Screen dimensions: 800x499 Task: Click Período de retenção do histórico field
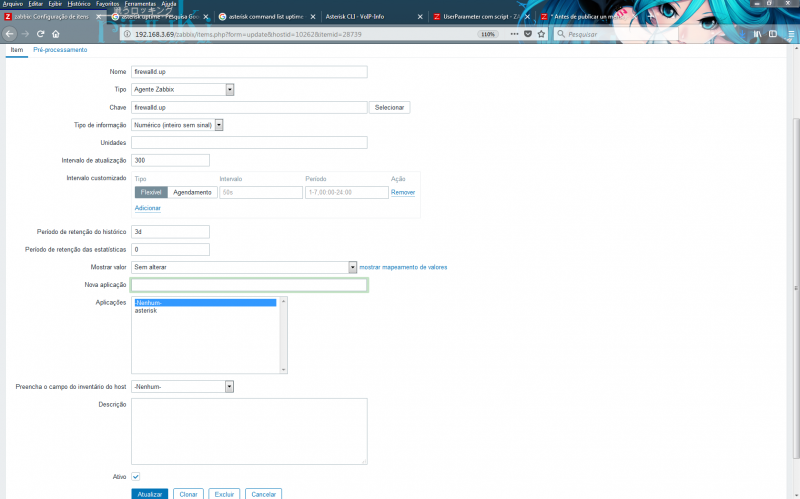coord(170,232)
